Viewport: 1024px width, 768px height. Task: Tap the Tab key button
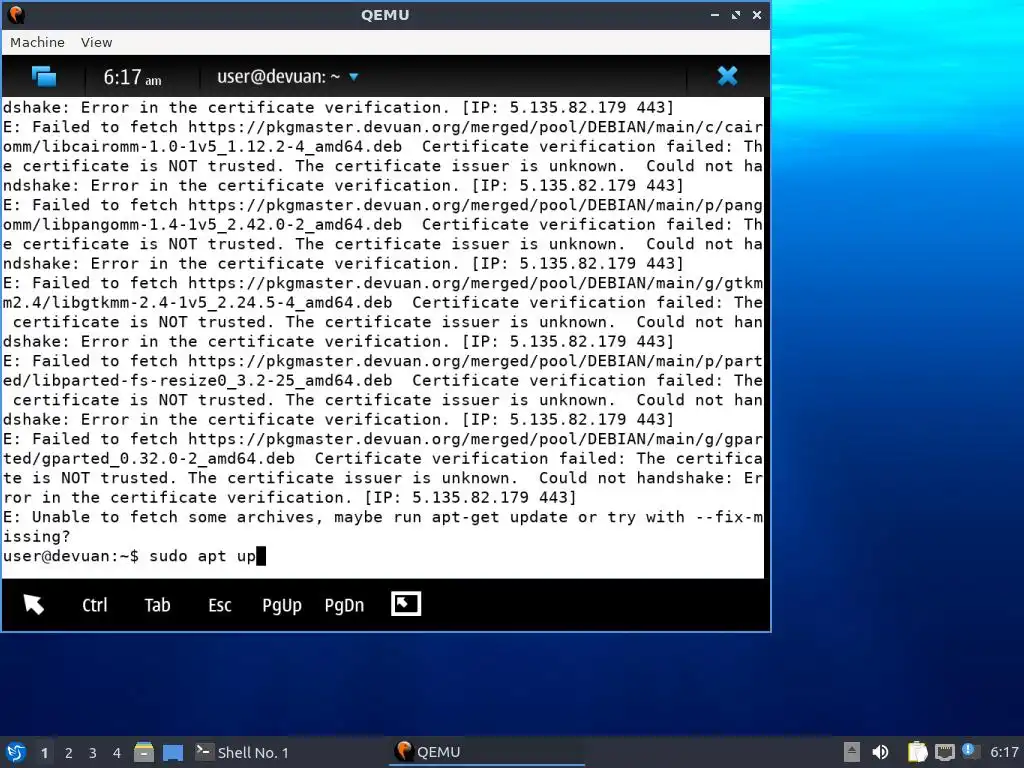click(x=157, y=605)
